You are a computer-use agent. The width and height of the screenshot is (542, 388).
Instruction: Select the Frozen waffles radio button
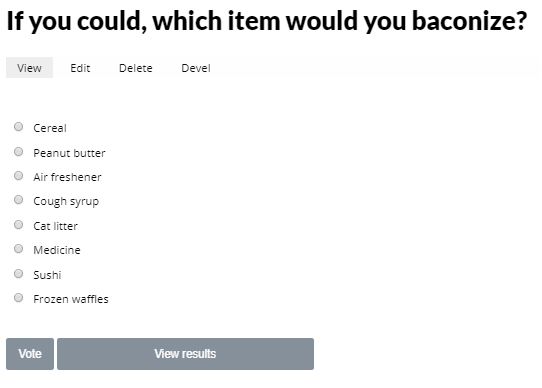click(19, 298)
